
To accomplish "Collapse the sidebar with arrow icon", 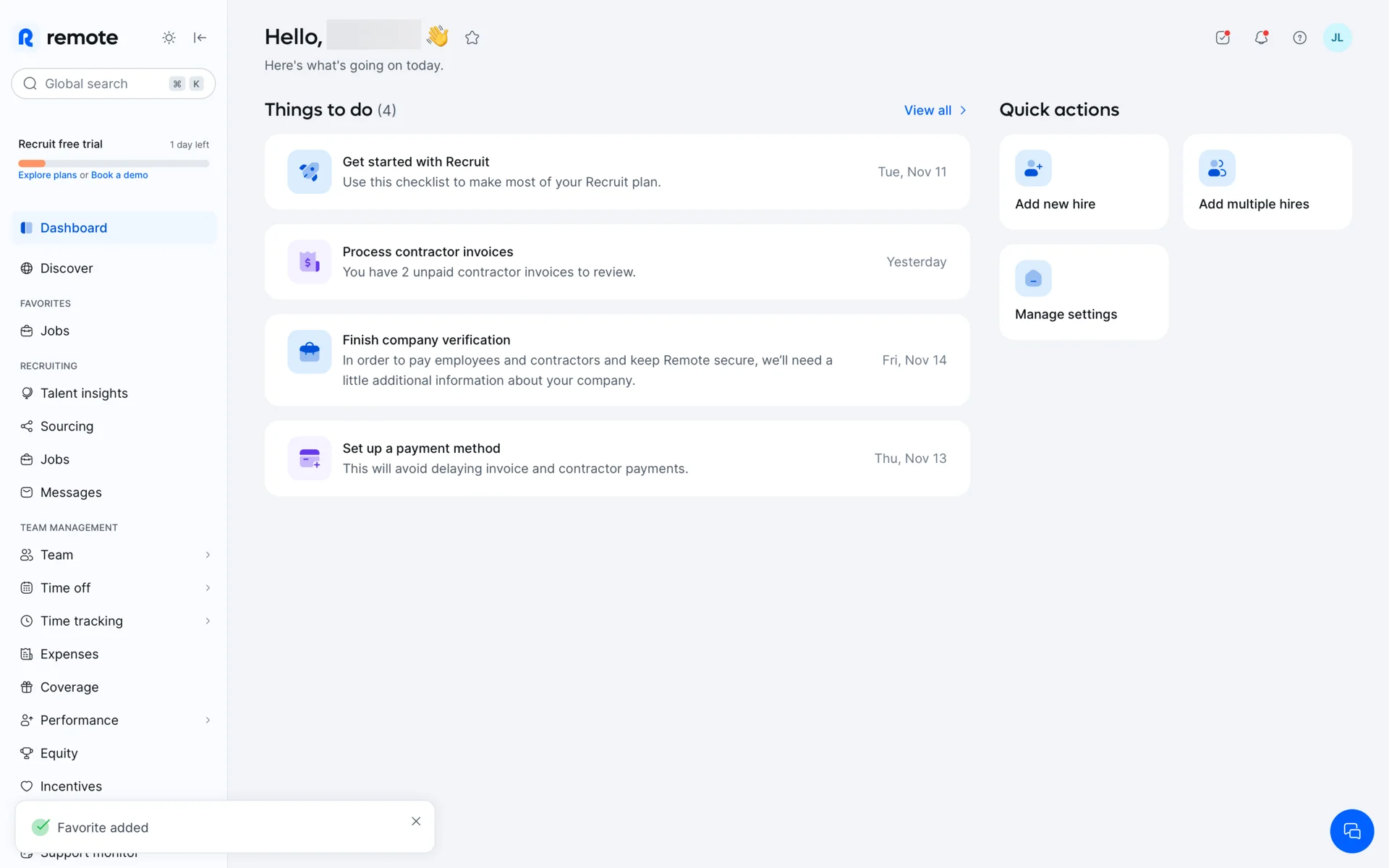I will (x=200, y=38).
